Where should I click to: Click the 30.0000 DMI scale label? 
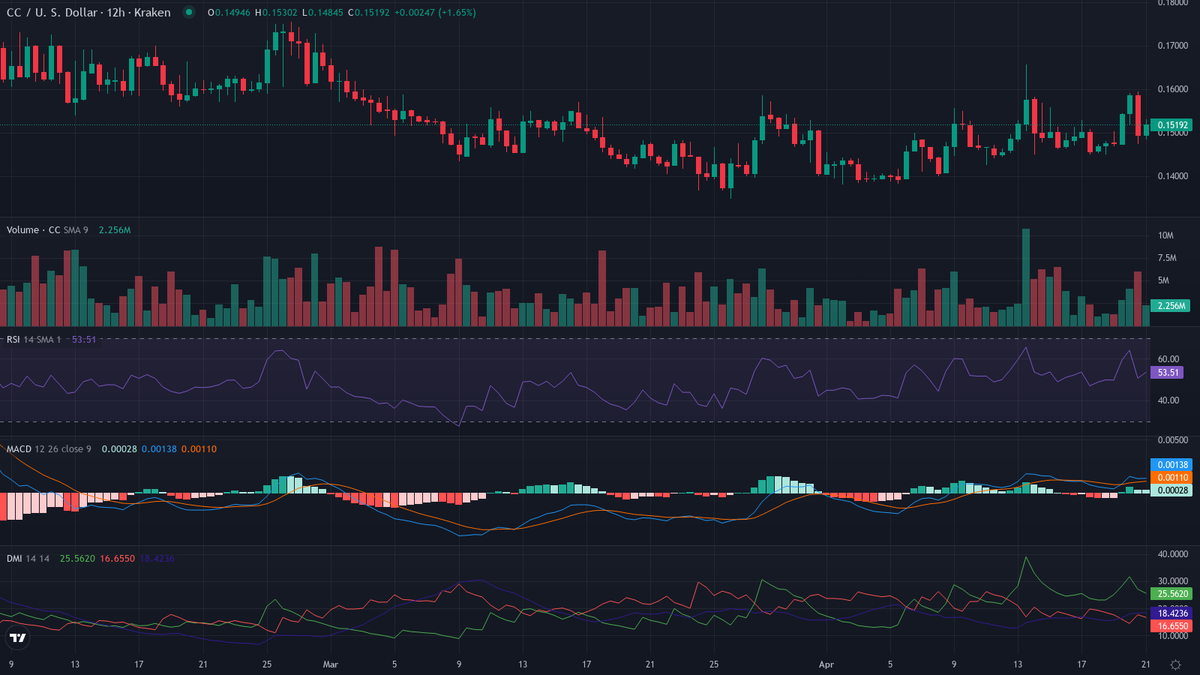(1171, 580)
